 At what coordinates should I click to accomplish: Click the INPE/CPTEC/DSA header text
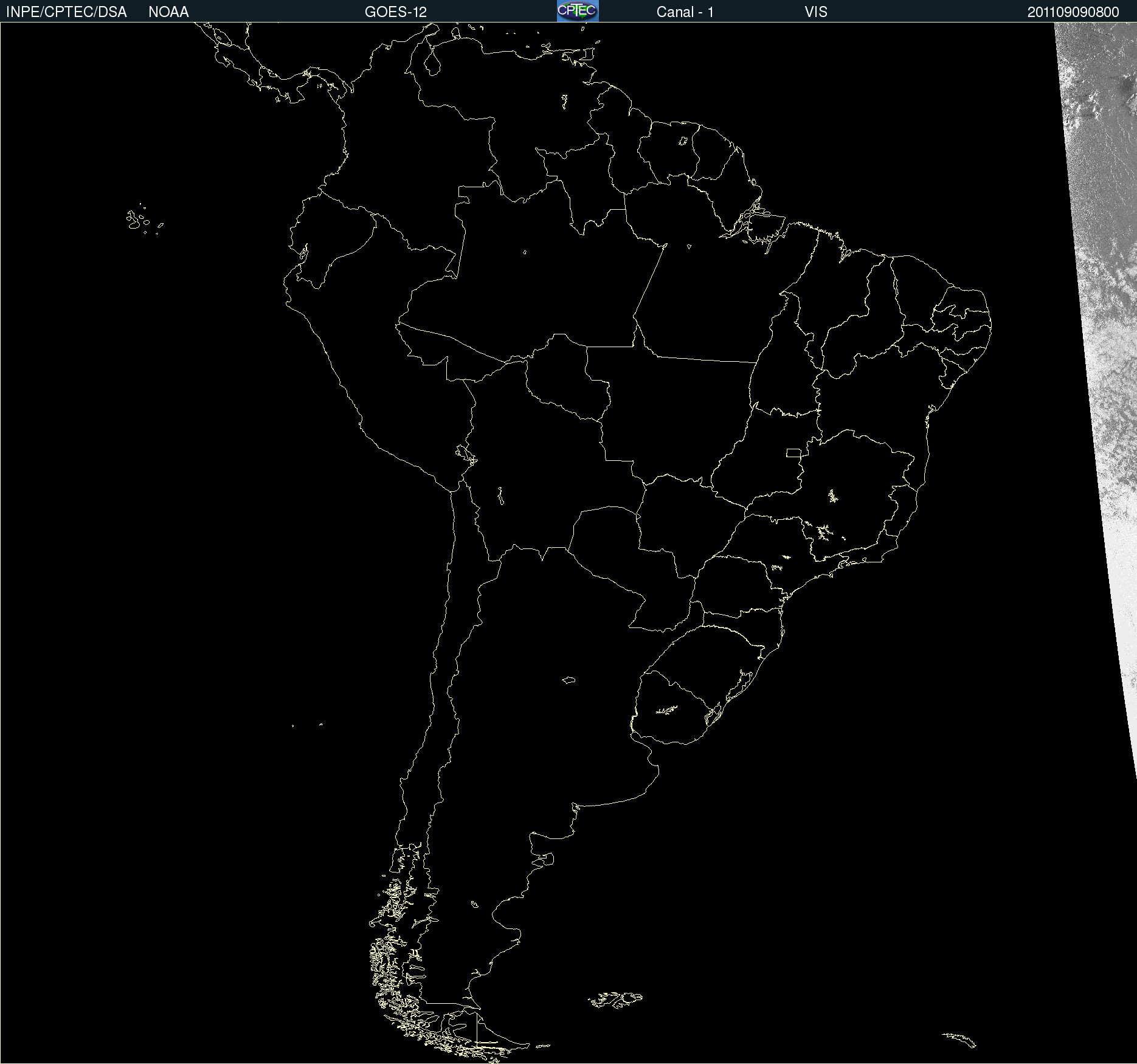click(66, 12)
